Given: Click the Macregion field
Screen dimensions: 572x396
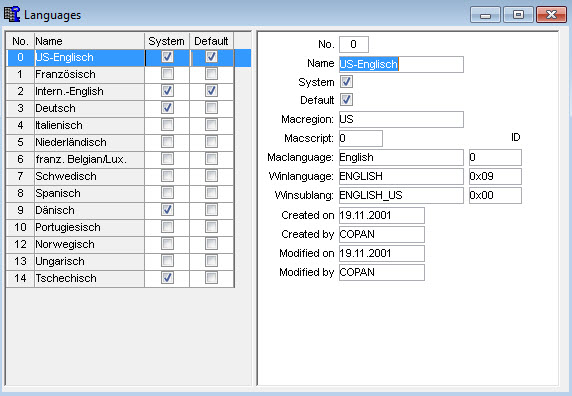Looking at the screenshot, I should pyautogui.click(x=401, y=119).
